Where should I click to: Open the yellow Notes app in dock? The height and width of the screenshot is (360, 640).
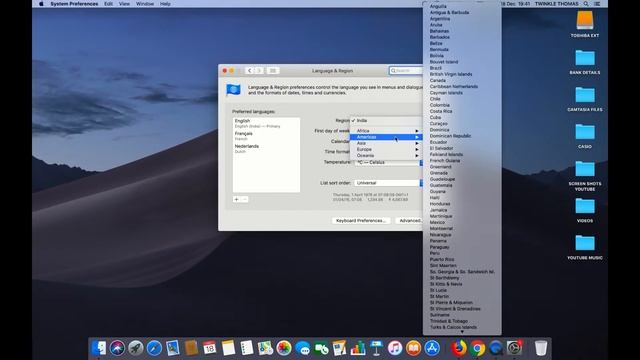pyautogui.click(x=228, y=348)
